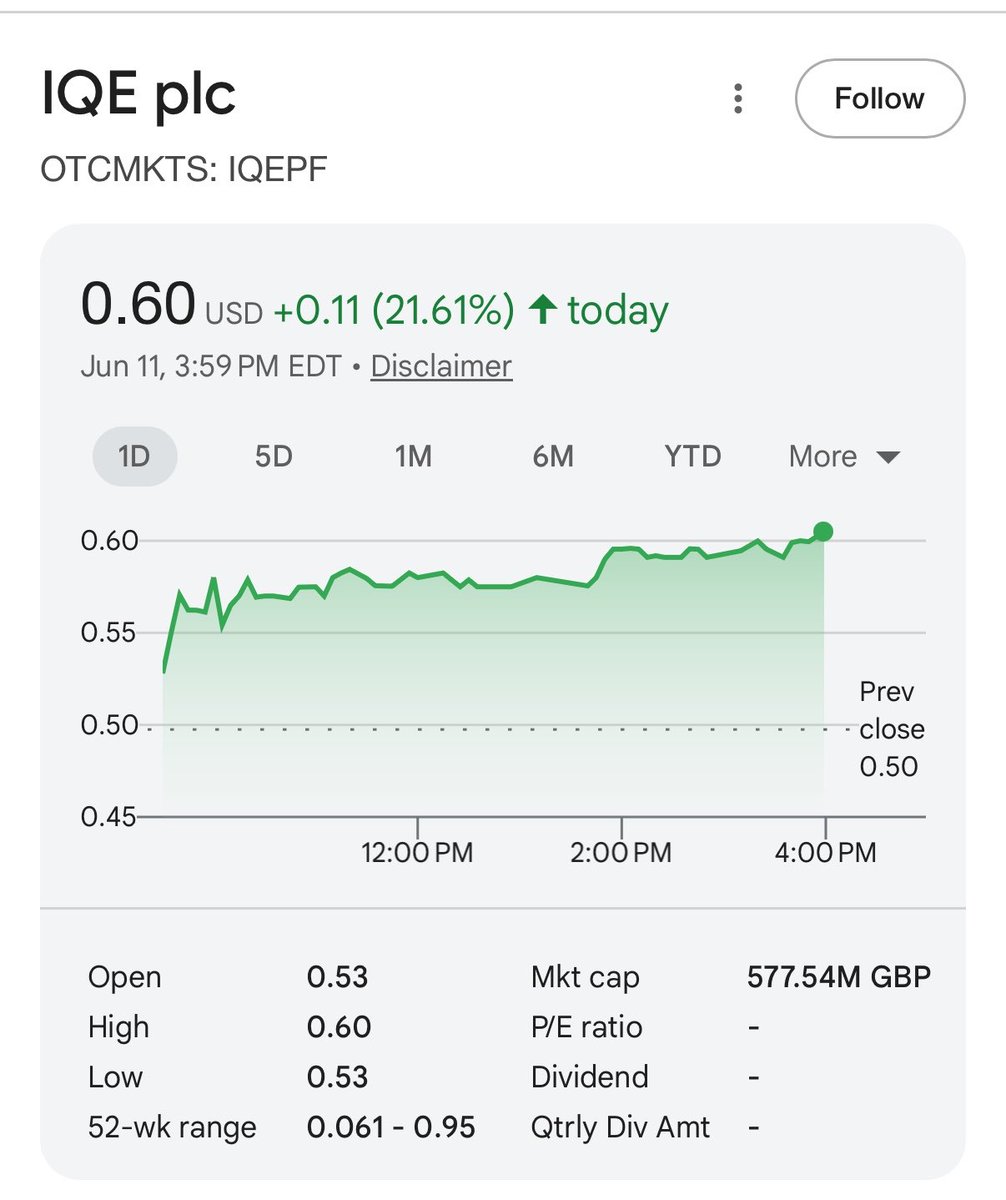
Task: Click the IQE plc title heading
Action: click(x=139, y=94)
